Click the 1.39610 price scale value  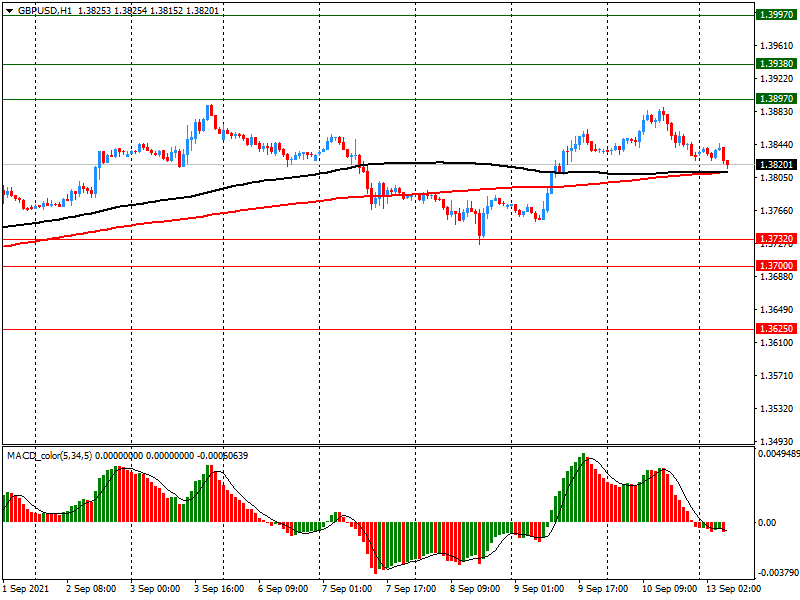point(777,46)
